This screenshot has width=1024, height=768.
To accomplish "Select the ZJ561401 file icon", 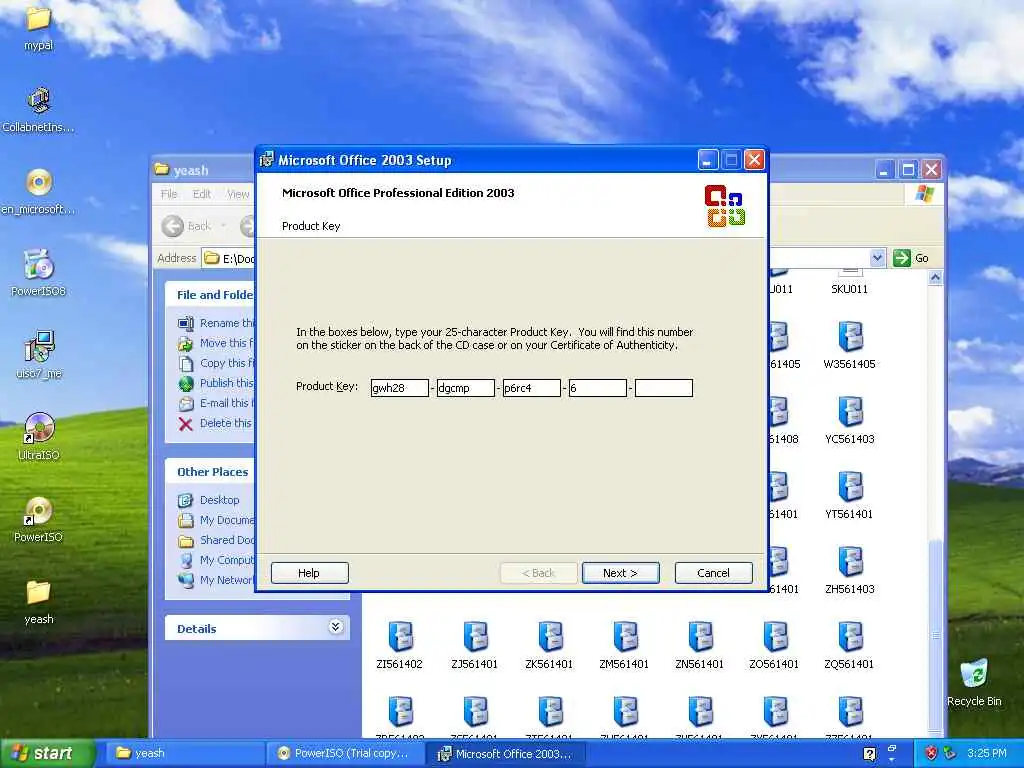I will [x=475, y=637].
